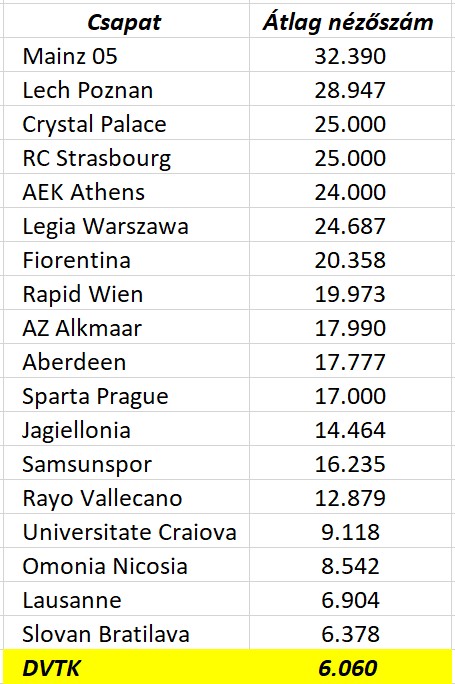The image size is (455, 684).
Task: Select the highlighted yellow DVTK cell
Action: [x=127, y=667]
